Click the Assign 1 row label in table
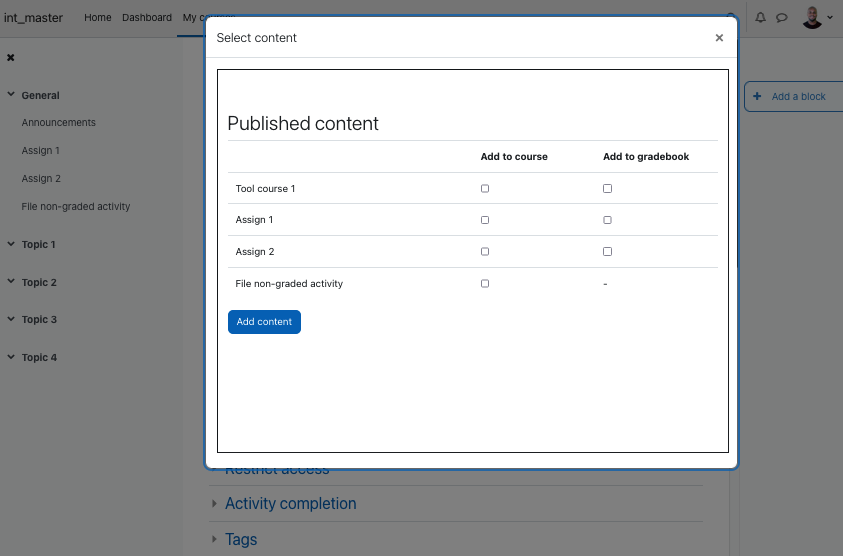Screen dimensions: 843x556 click(254, 220)
